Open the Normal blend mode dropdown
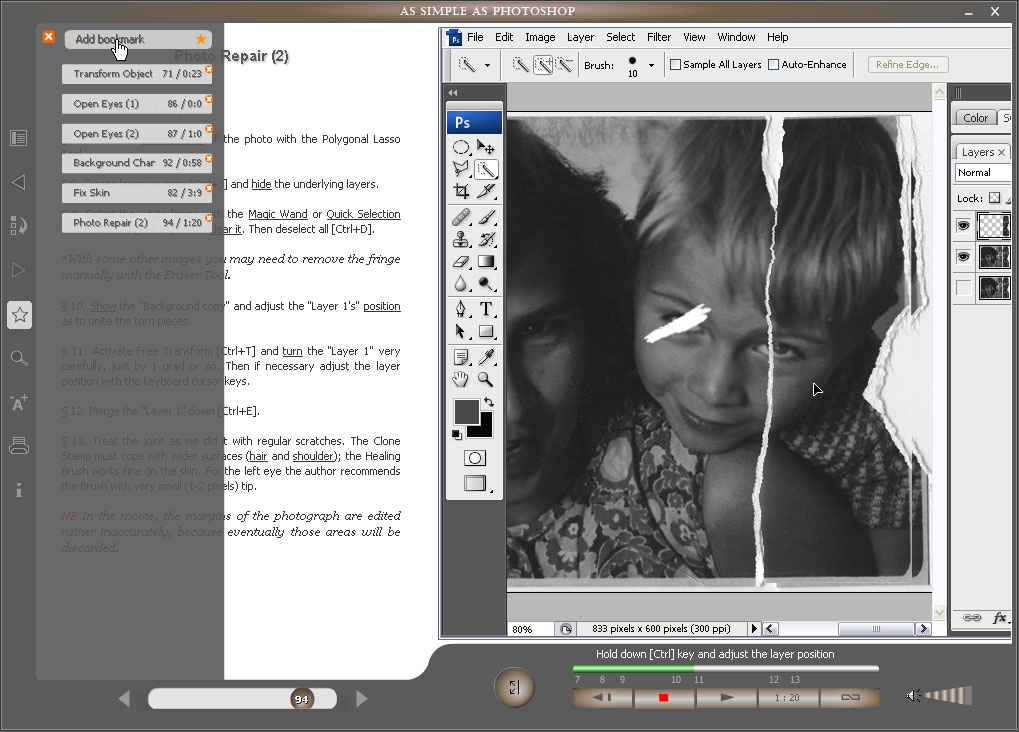The image size is (1019, 732). click(x=983, y=172)
